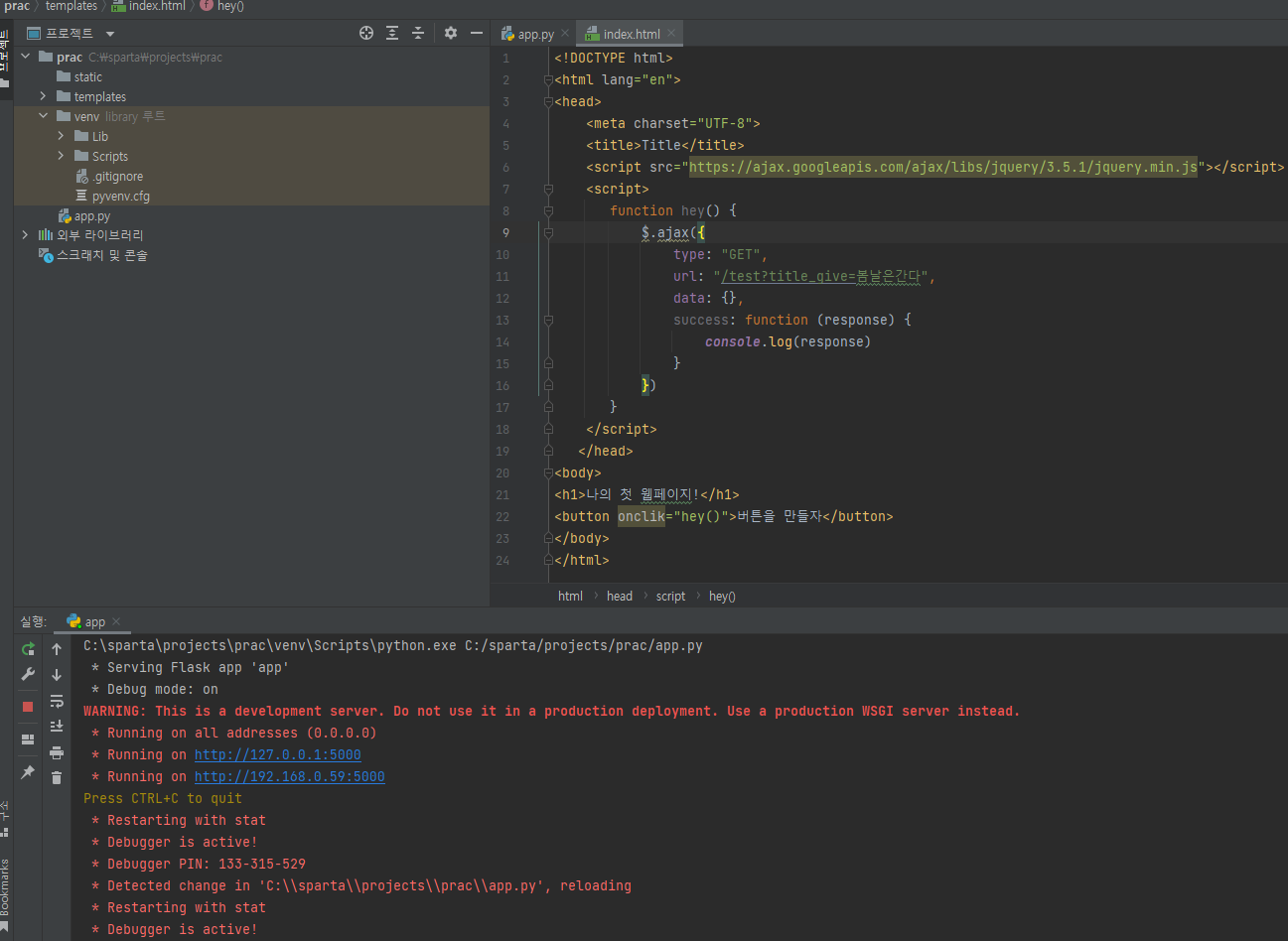Image resolution: width=1288 pixels, height=941 pixels.
Task: Click the html breadcrumb below the editor
Action: tap(570, 597)
